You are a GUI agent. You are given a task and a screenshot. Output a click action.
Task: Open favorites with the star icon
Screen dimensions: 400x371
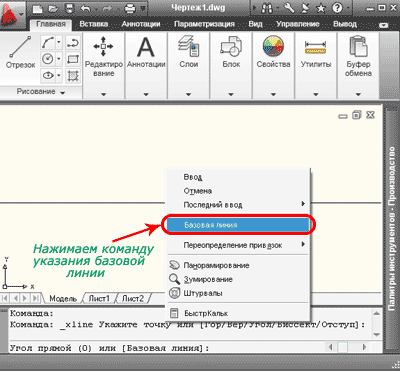coord(320,8)
